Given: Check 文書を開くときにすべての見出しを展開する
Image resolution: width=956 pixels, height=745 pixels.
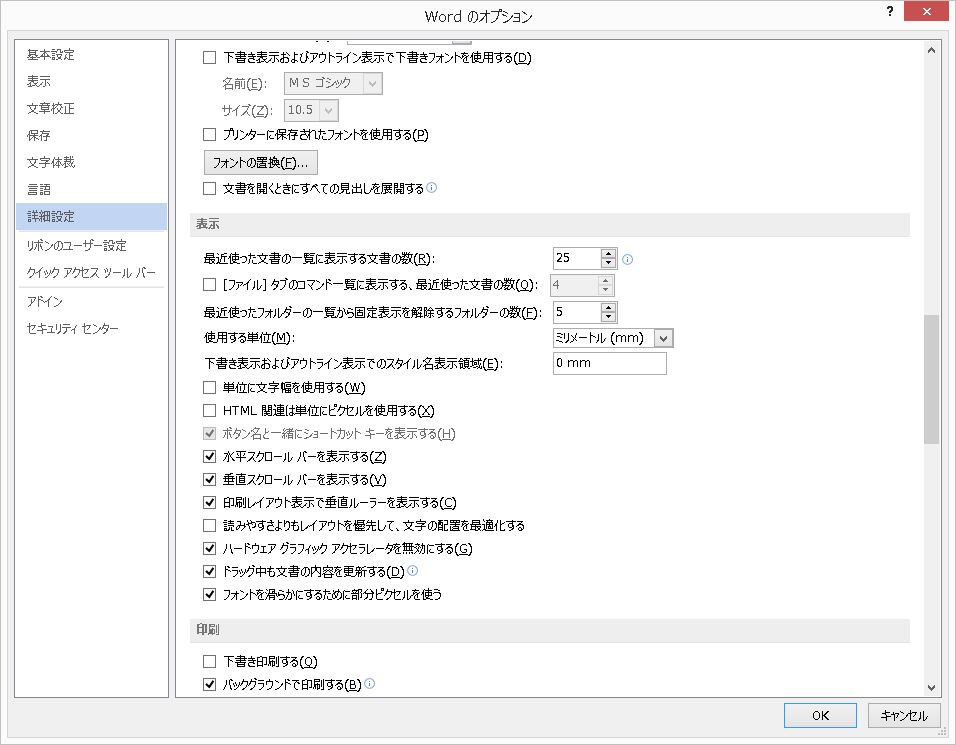Looking at the screenshot, I should pos(209,189).
